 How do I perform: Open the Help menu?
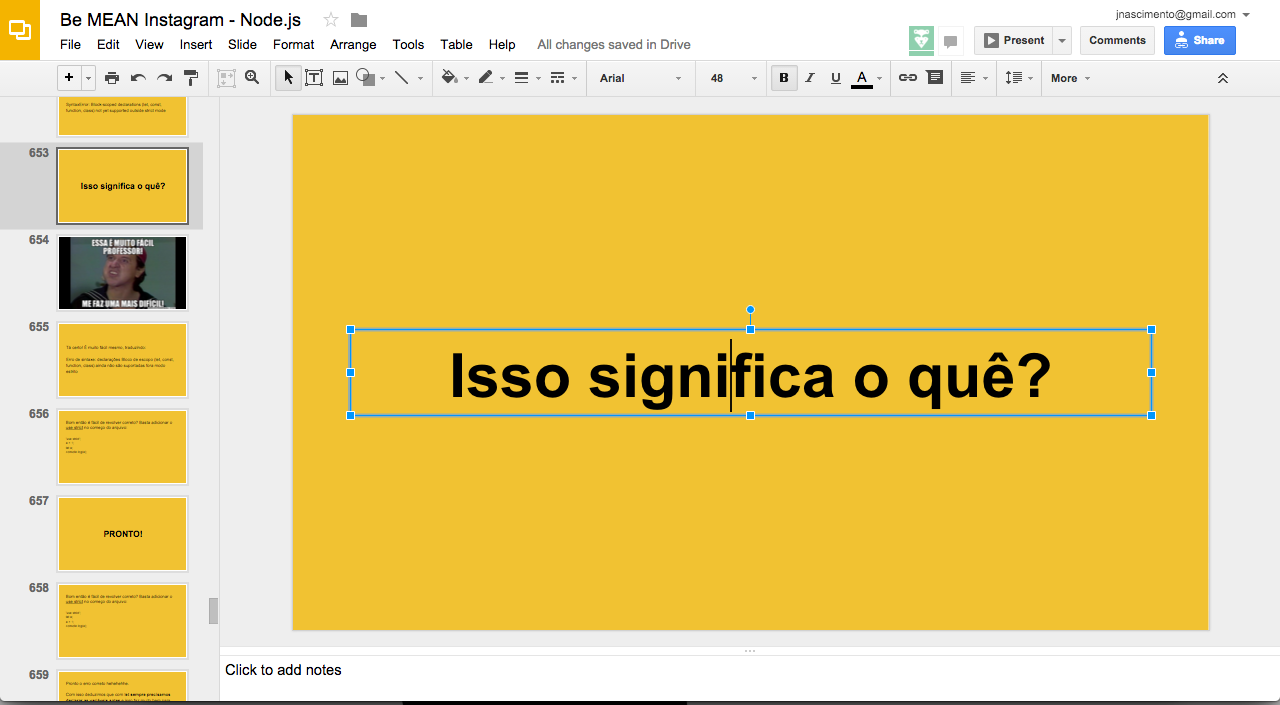(x=502, y=44)
